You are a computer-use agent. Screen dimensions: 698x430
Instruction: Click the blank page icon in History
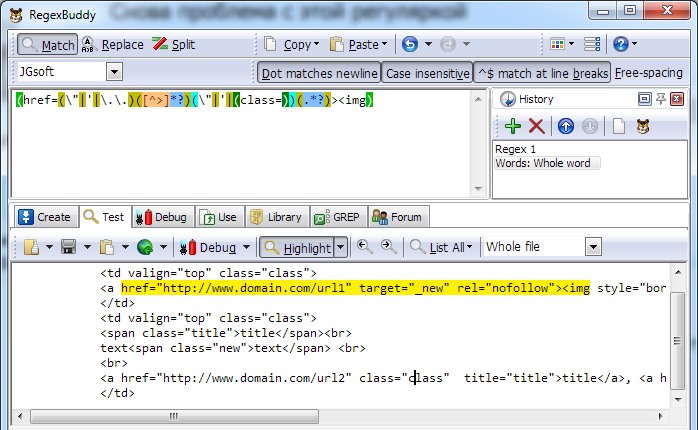click(x=619, y=126)
